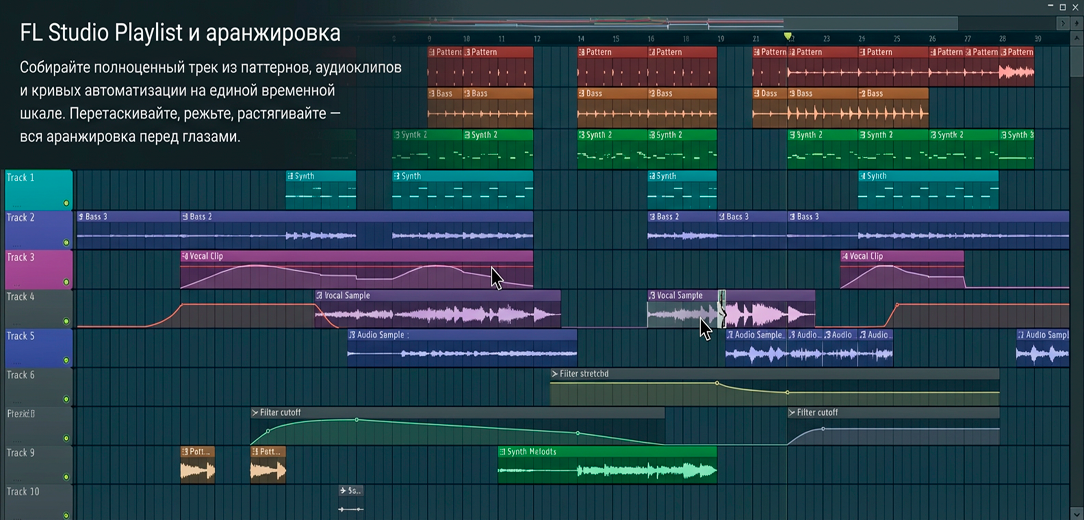Click the up-arrow button below the pin button
The image size is (1084, 520).
coord(1077,39)
